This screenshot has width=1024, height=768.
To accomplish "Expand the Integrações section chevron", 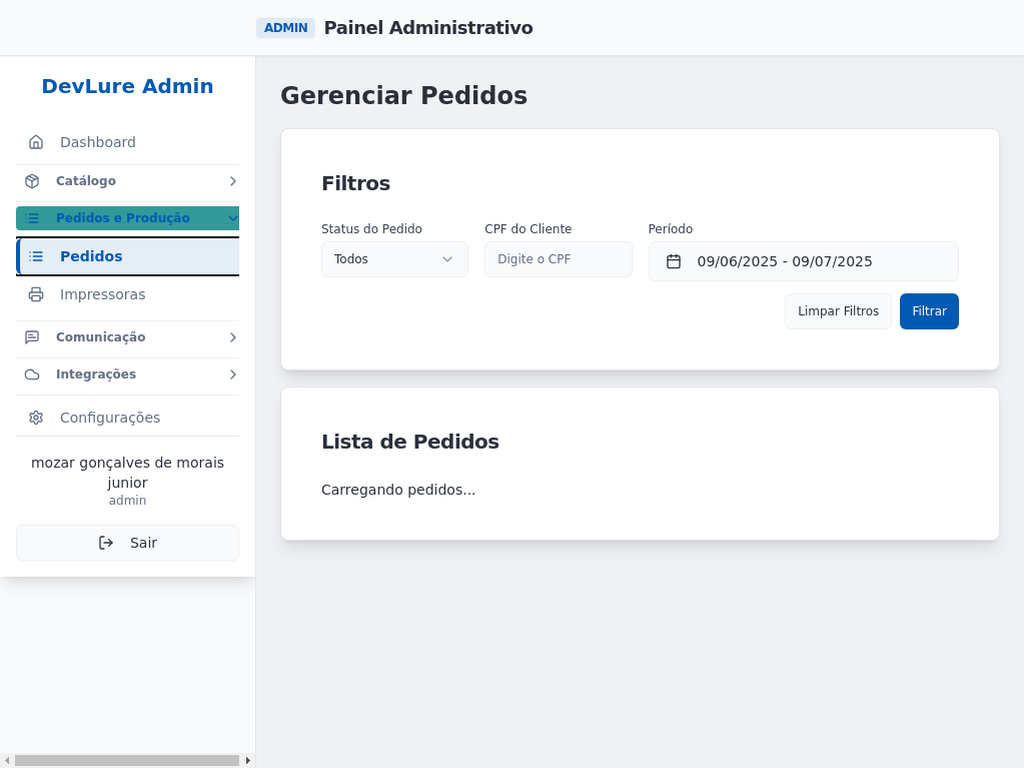I will coord(232,374).
